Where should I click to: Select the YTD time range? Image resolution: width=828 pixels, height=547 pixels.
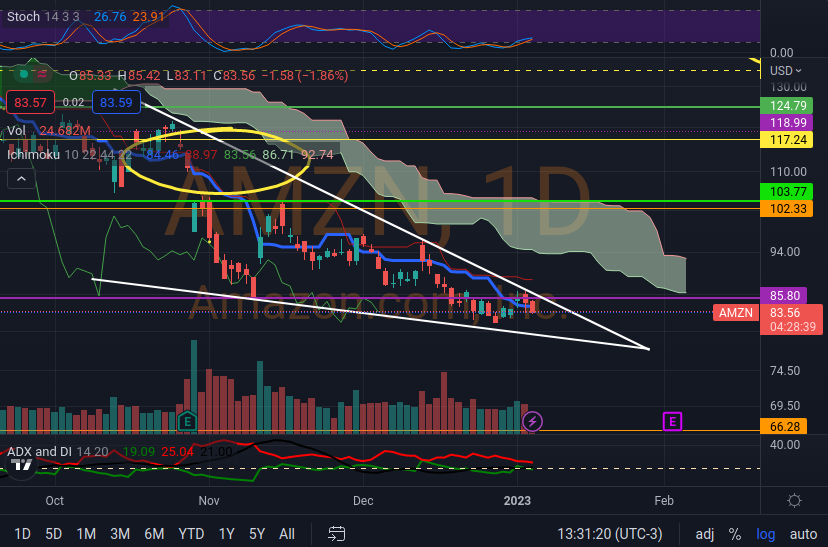(x=191, y=534)
